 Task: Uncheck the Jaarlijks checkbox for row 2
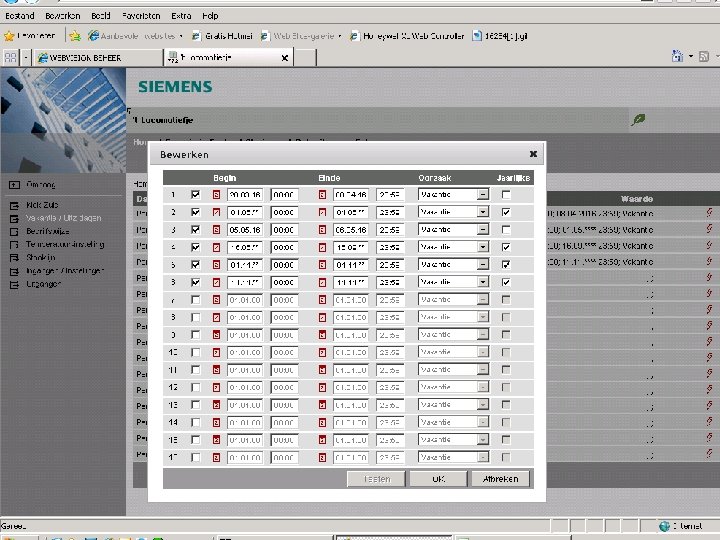(x=506, y=212)
